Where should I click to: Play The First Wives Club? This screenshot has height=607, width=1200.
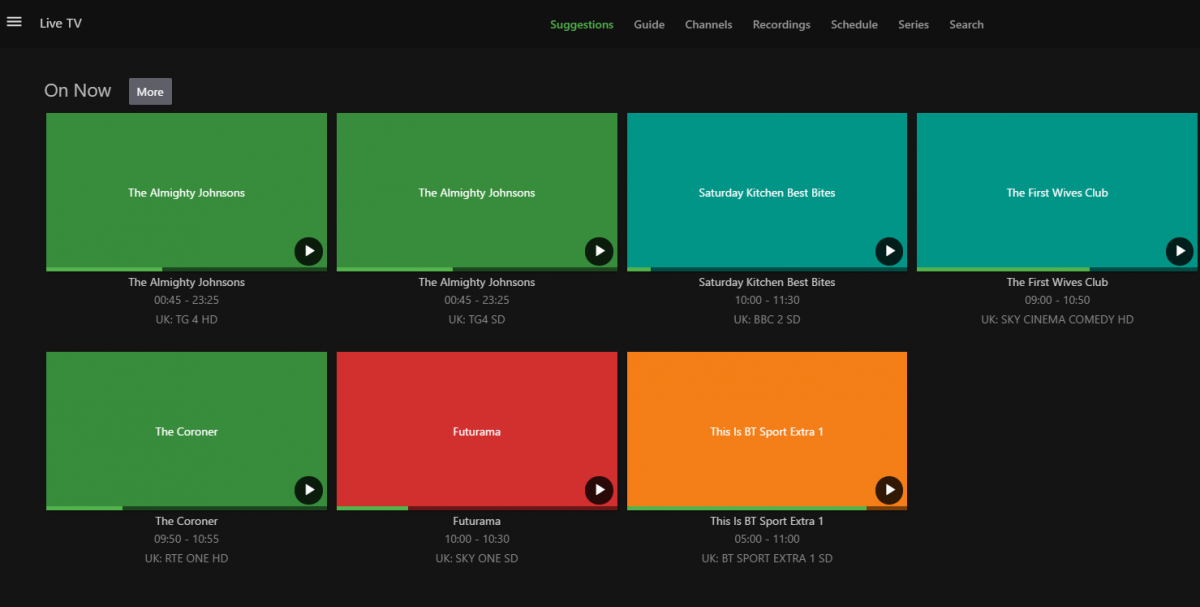(1179, 251)
